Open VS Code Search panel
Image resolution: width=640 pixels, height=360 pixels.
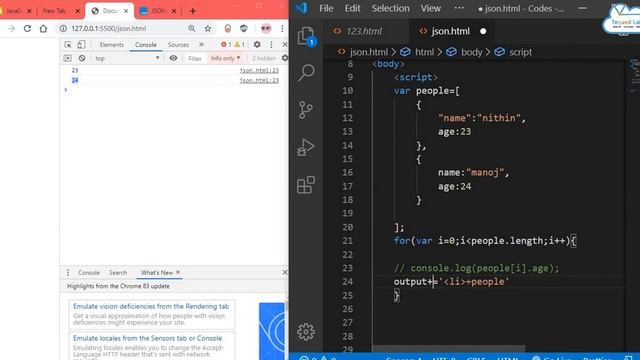(x=306, y=73)
